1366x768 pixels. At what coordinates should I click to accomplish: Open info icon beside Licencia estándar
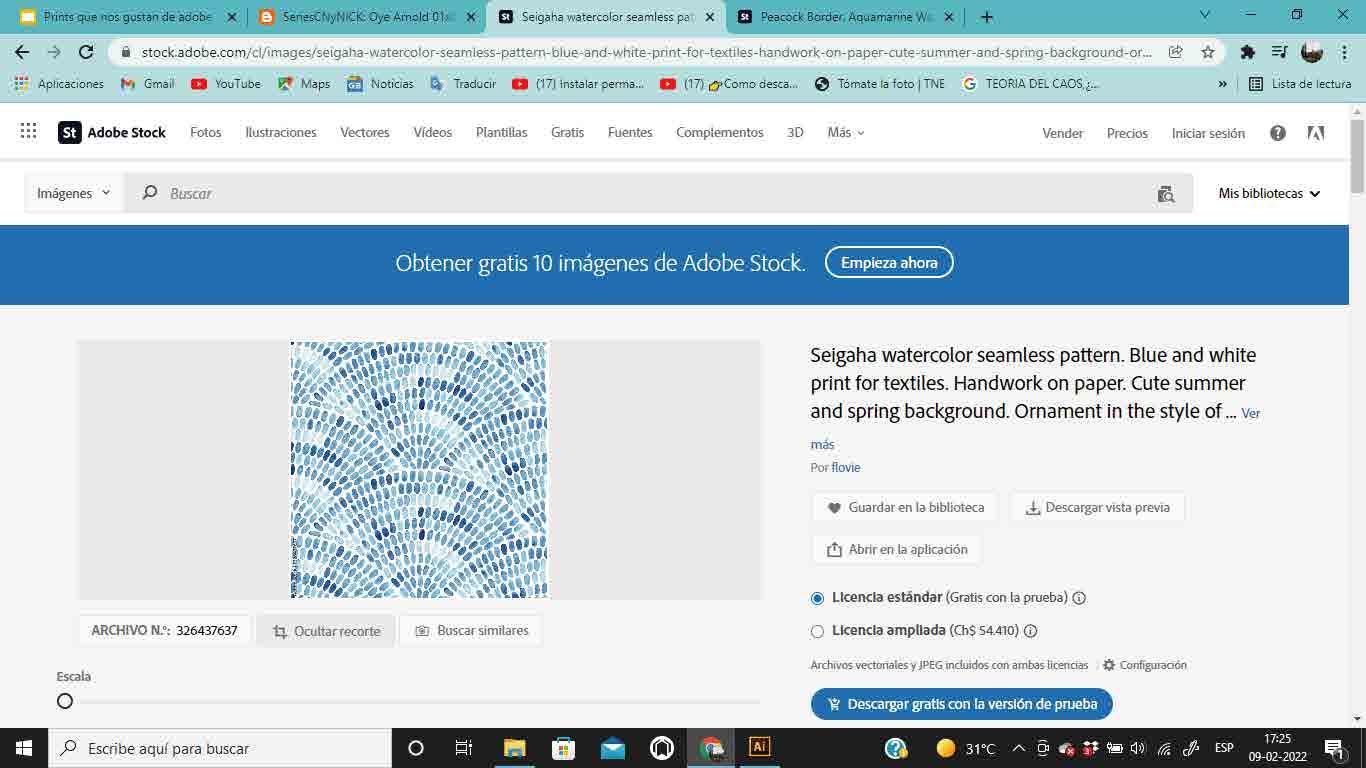(x=1079, y=598)
